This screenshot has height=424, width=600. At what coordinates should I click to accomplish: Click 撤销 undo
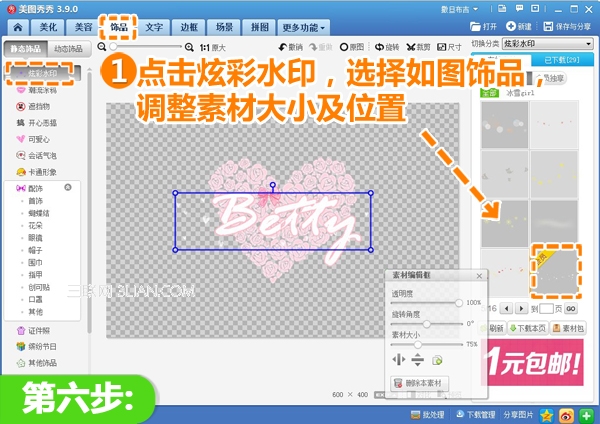point(290,47)
